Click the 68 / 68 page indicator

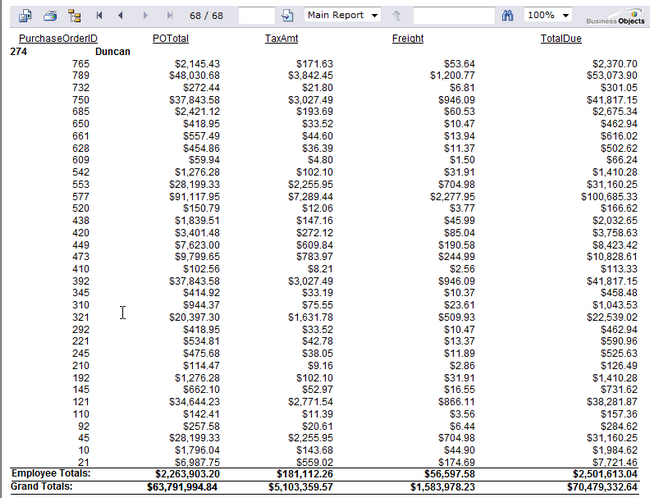click(x=206, y=16)
